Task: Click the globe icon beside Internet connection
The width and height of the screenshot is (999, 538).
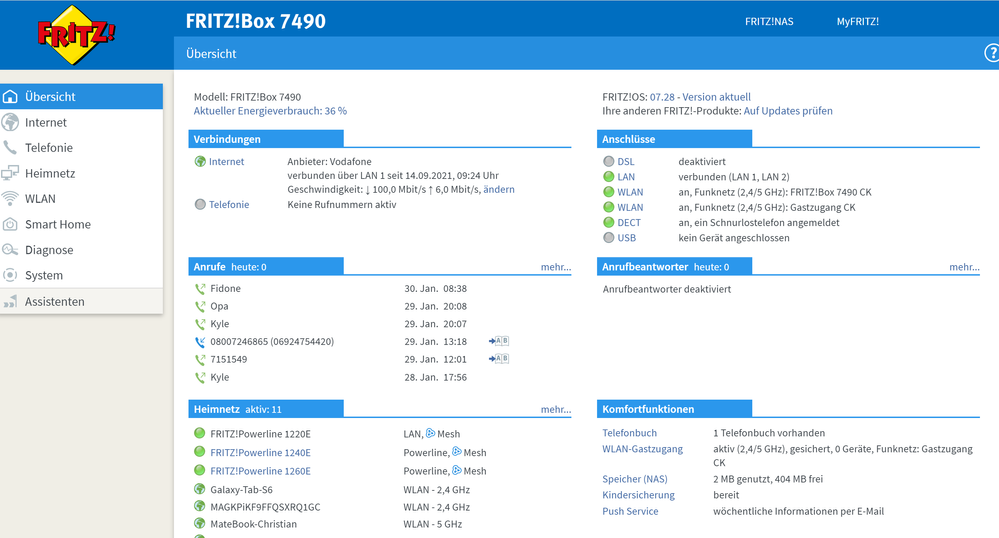Action: pos(200,162)
